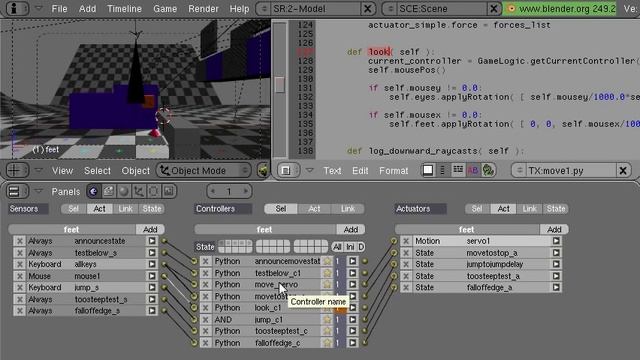Delete the falloffedge_s sensor

point(20,311)
